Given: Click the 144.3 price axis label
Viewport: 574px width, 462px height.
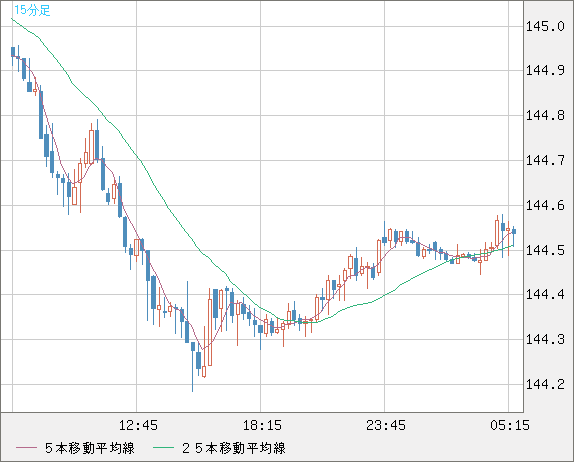Looking at the screenshot, I should 545,339.
